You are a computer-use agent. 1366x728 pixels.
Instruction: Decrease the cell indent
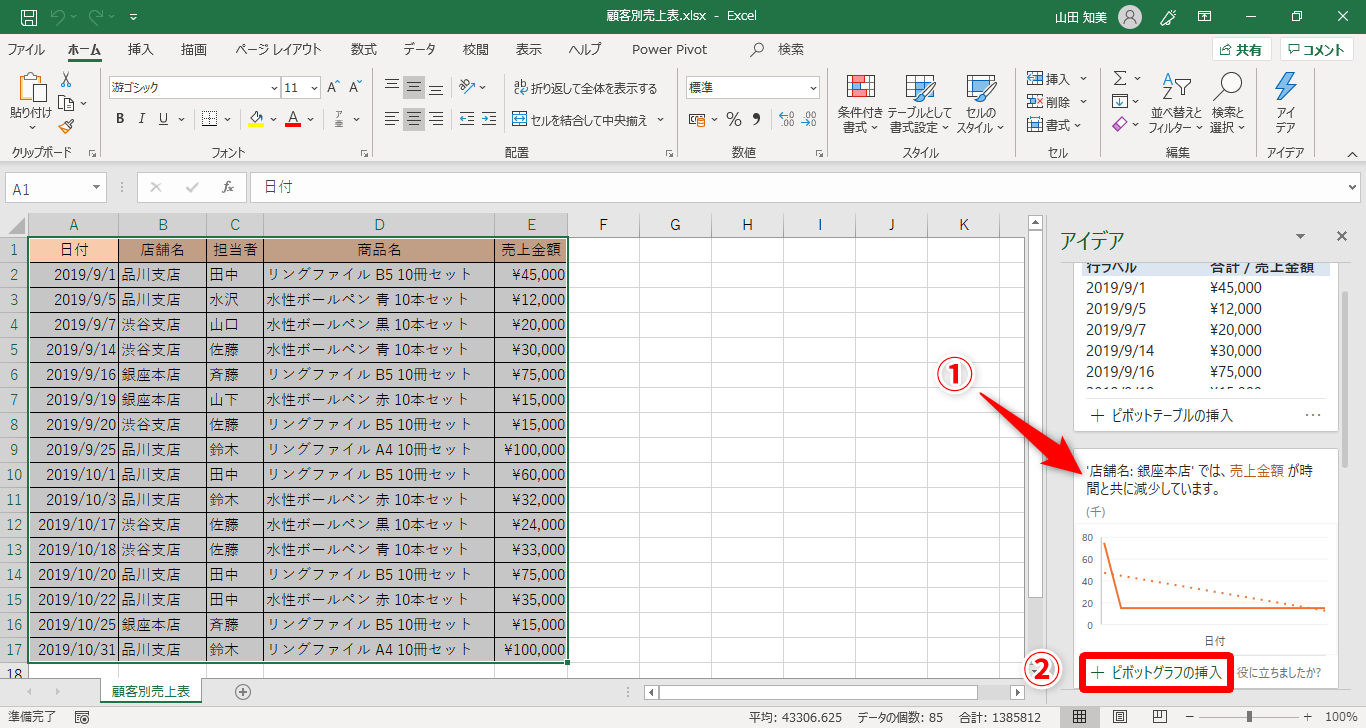pyautogui.click(x=465, y=119)
